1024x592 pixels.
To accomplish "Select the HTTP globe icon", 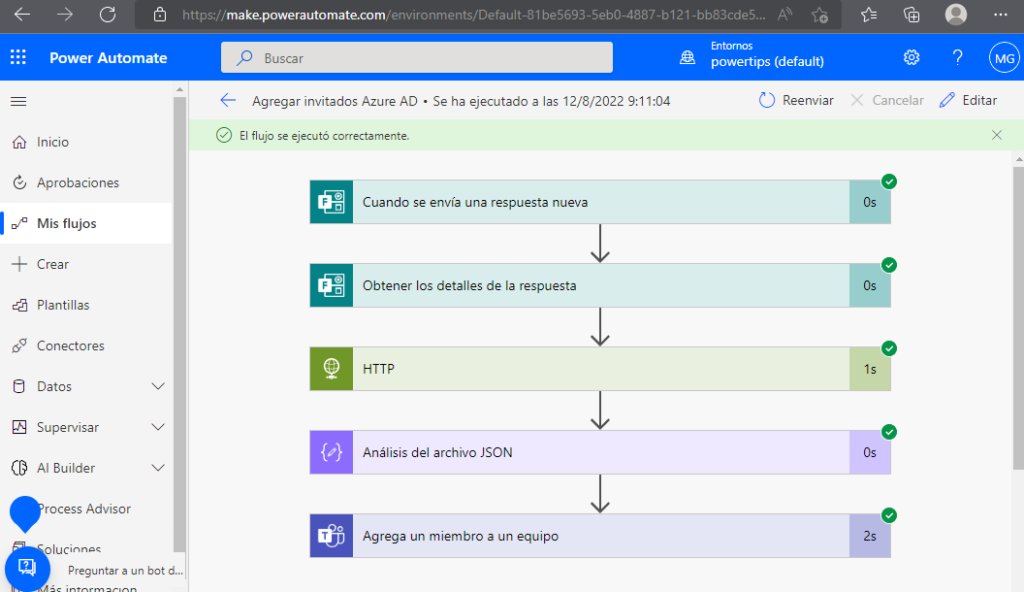I will point(330,368).
